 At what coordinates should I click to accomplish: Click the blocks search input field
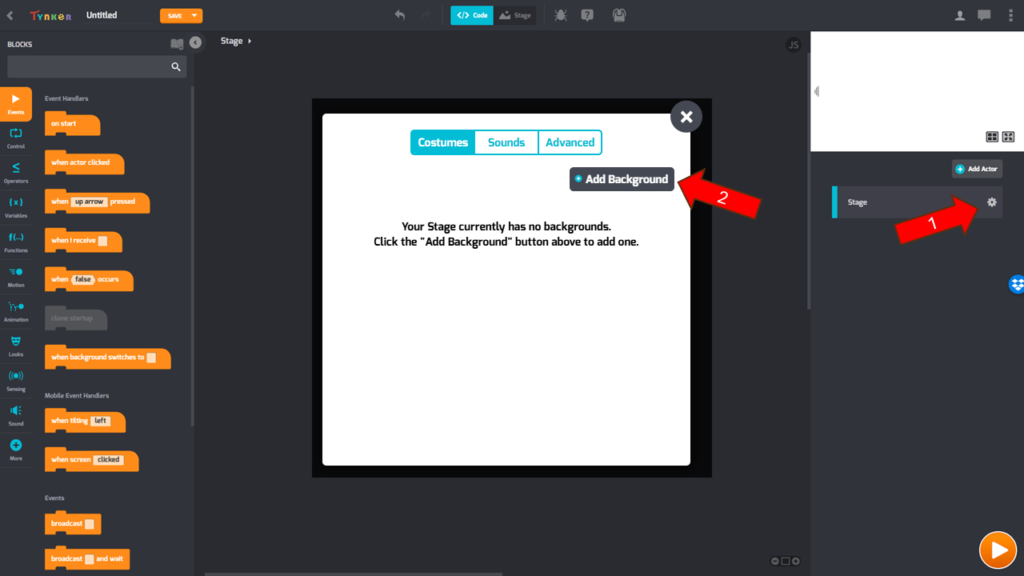[88, 67]
